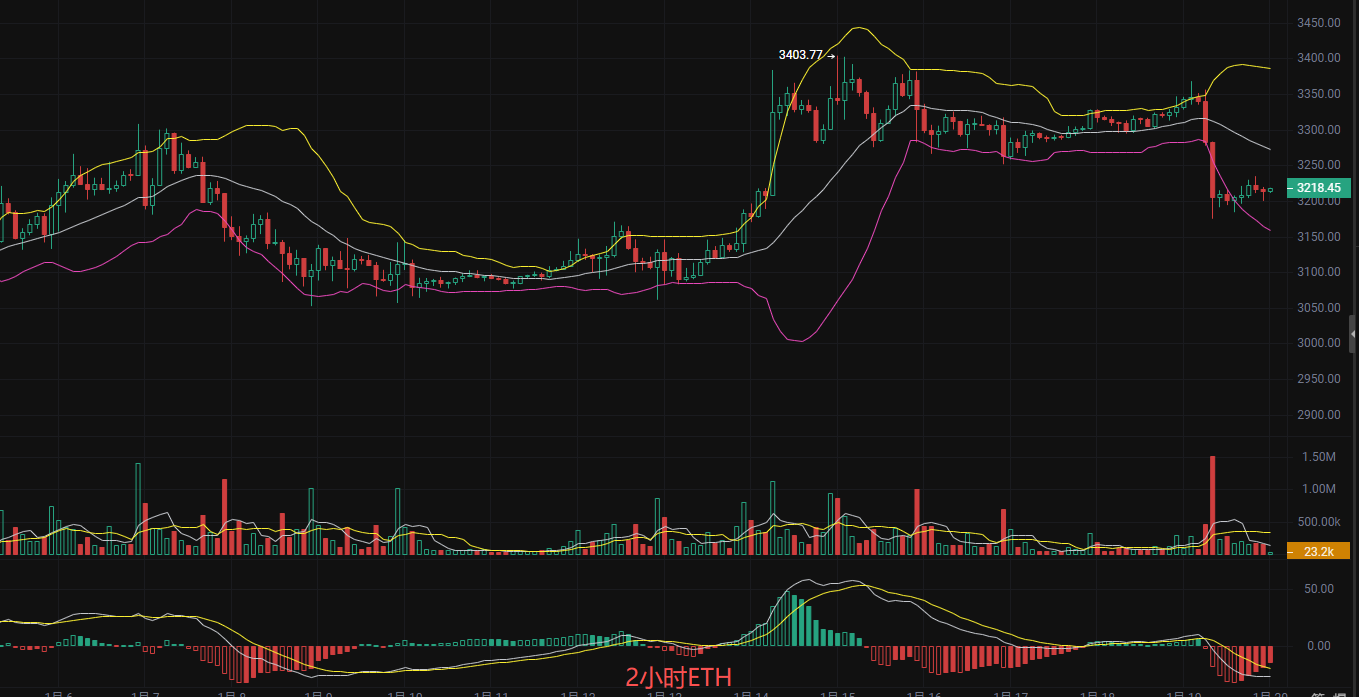
Task: Select the 3100.00 price axis label
Action: pos(1317,272)
